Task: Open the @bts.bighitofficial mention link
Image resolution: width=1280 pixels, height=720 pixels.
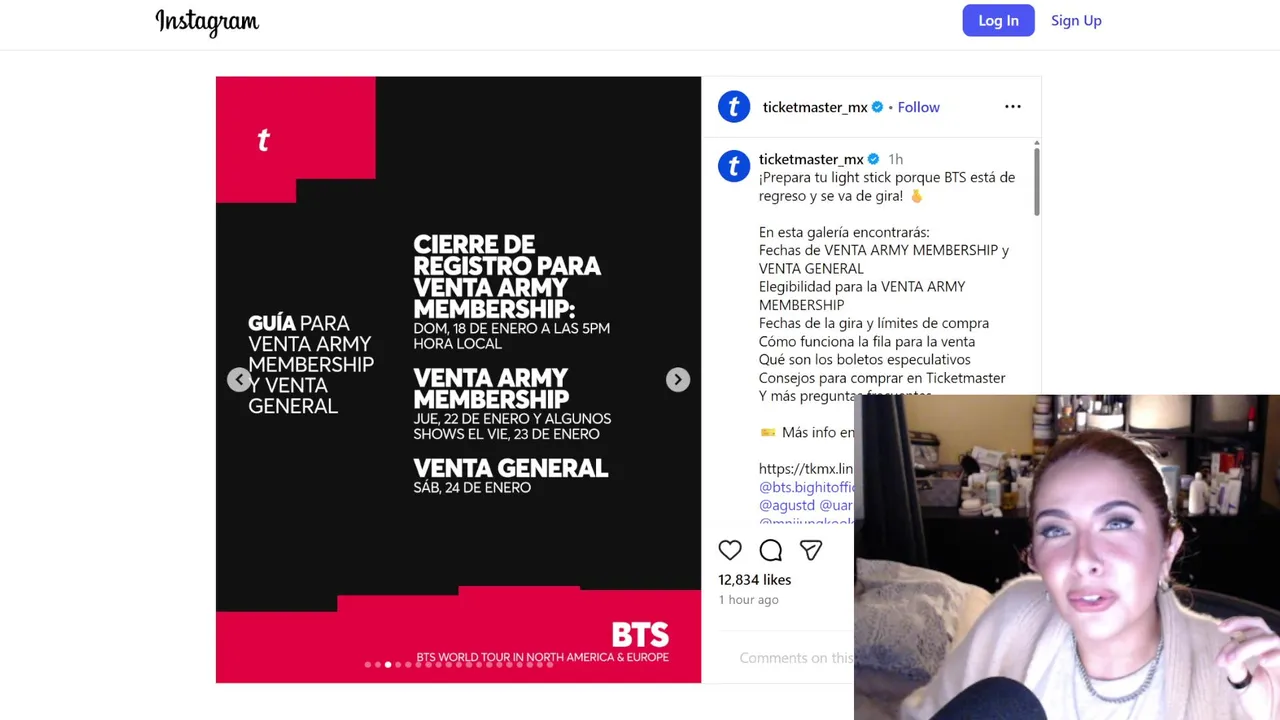Action: click(807, 487)
